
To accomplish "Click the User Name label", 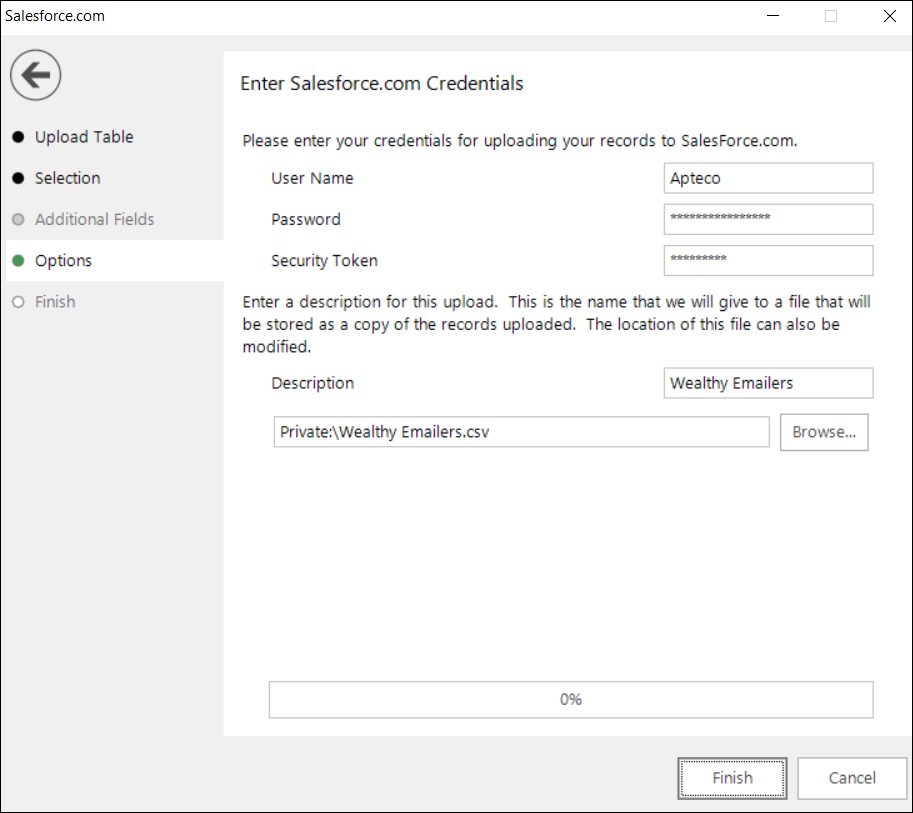I will tap(312, 178).
